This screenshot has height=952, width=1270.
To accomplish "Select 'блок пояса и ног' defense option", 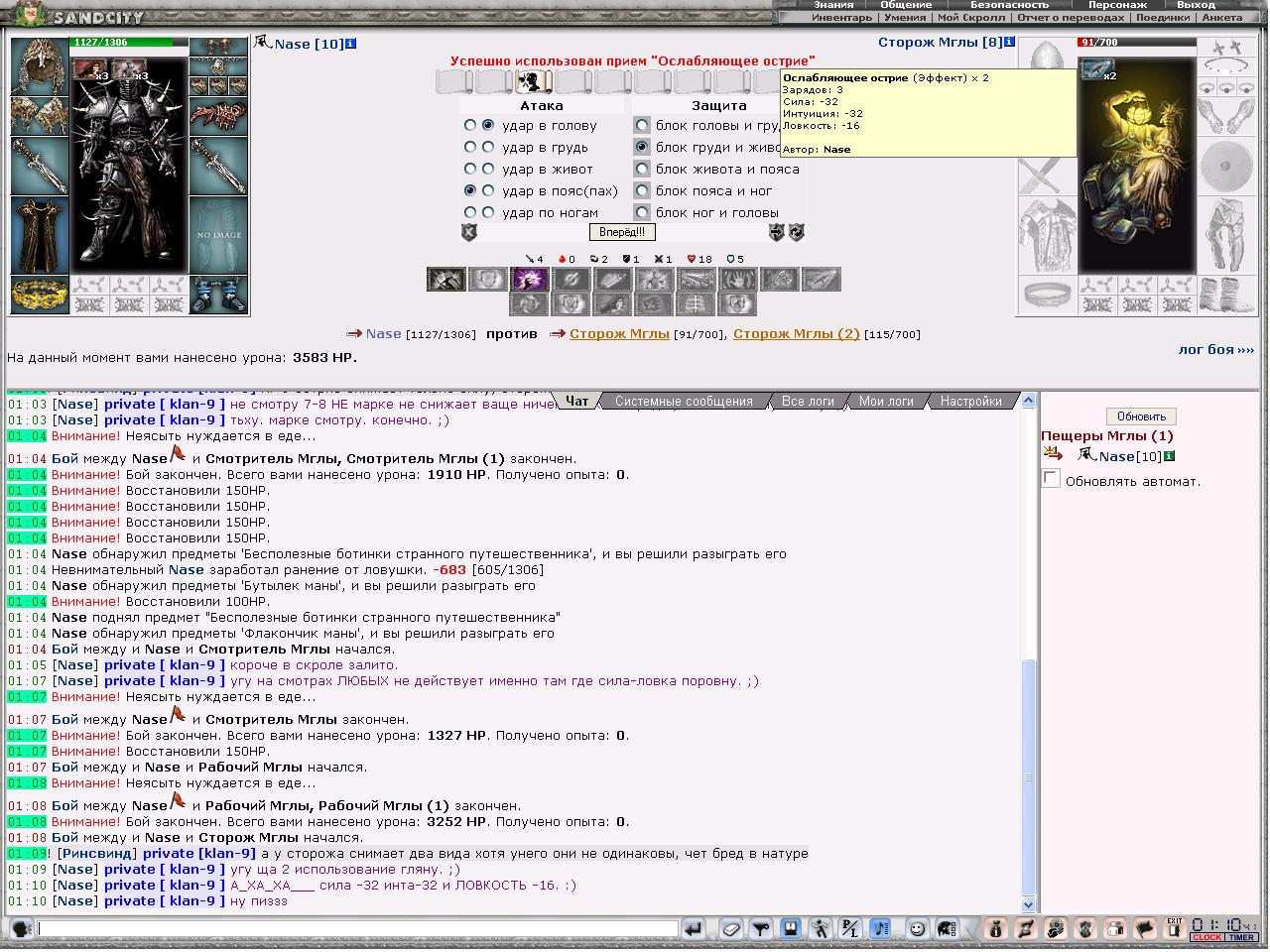I will (x=642, y=191).
